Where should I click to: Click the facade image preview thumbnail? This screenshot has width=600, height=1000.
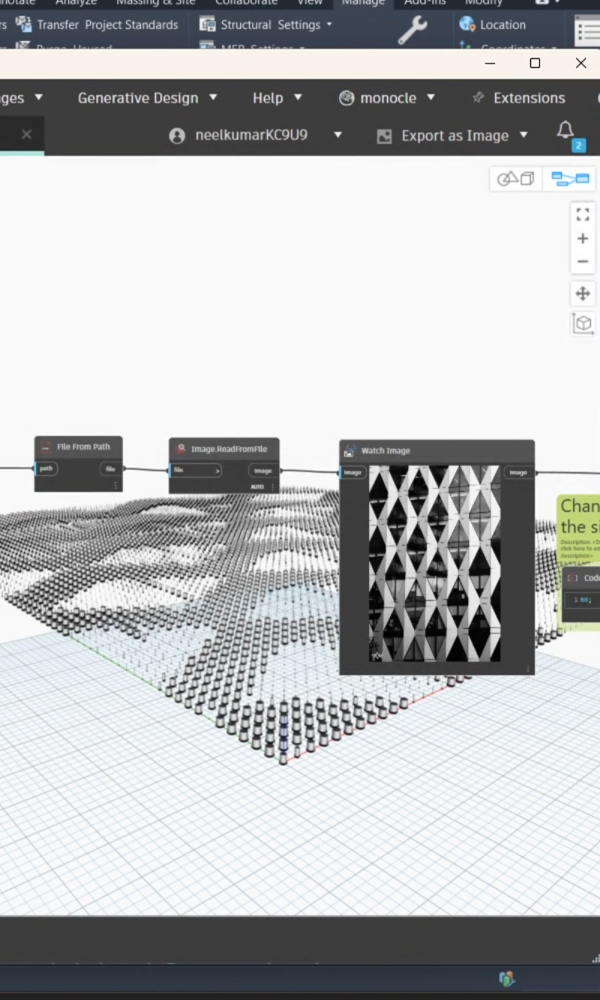coord(434,563)
